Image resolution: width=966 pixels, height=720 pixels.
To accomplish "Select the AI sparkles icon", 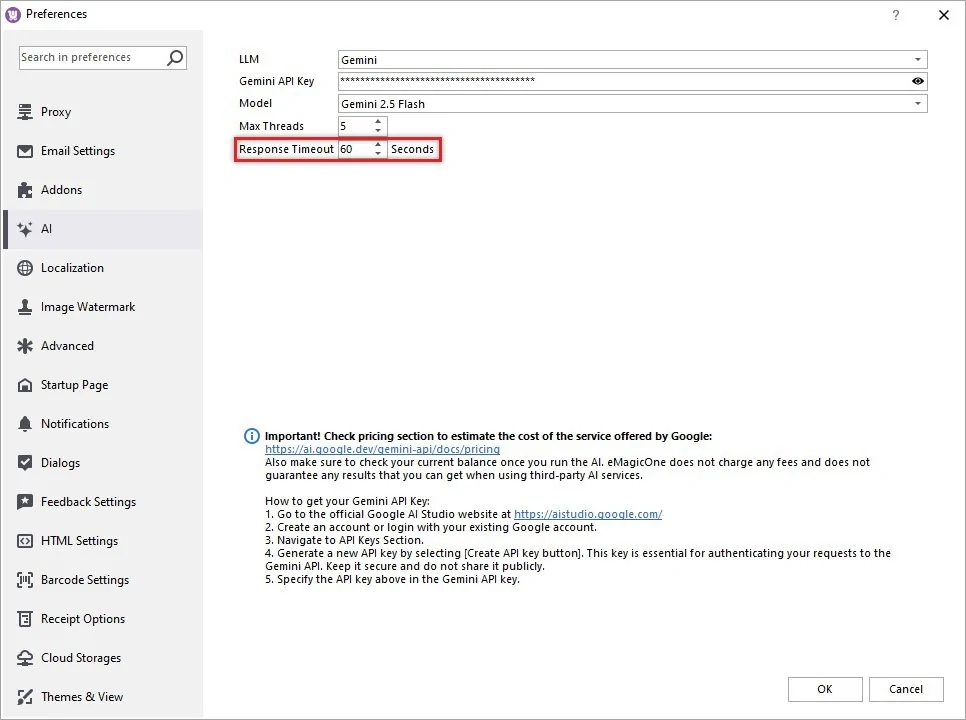I will pos(24,229).
